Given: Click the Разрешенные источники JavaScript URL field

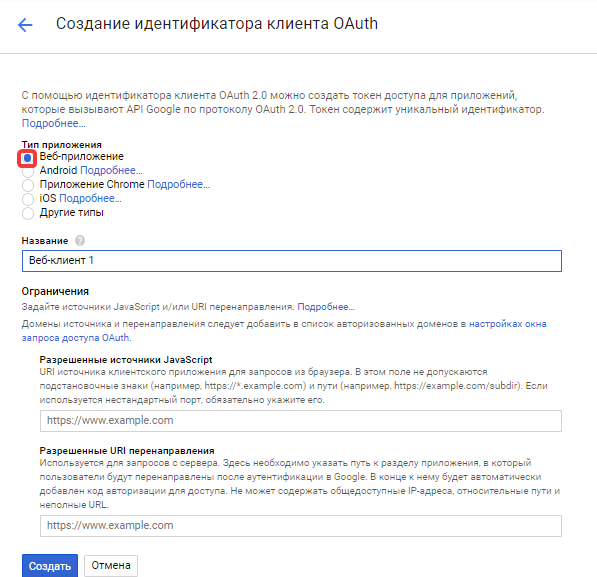Looking at the screenshot, I should coord(301,421).
